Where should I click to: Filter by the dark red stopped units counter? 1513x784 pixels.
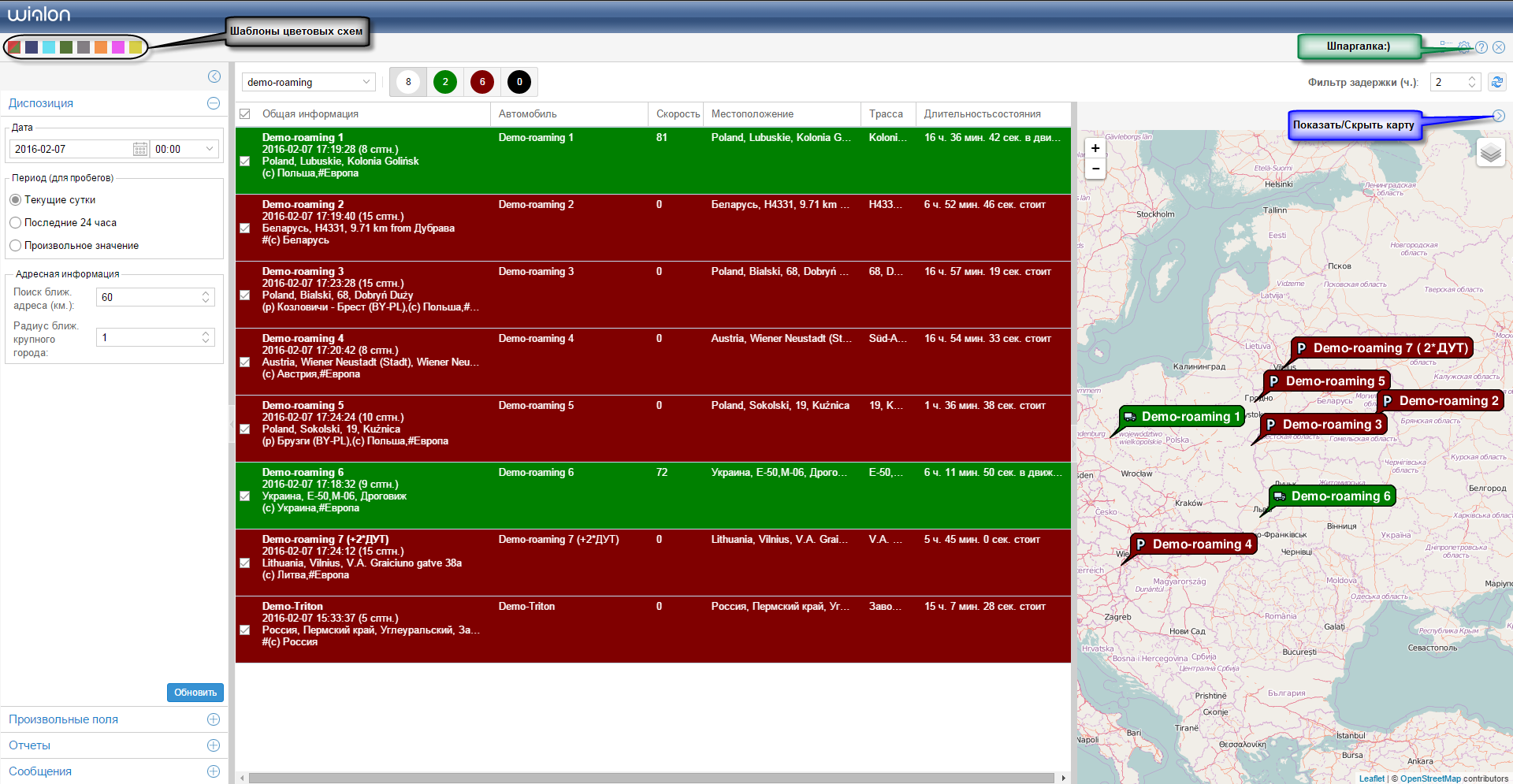pyautogui.click(x=482, y=82)
